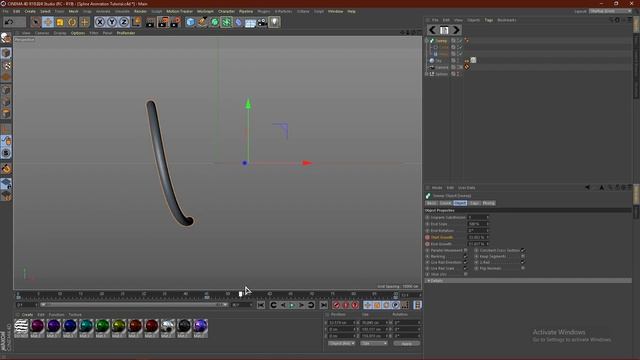Toggle the X axis lock

click(x=100, y=22)
